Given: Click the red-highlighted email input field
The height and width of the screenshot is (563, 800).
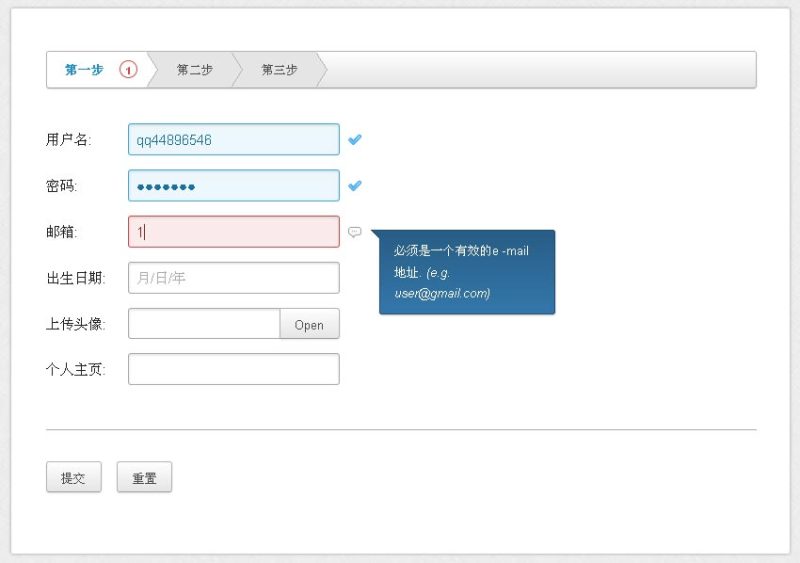Looking at the screenshot, I should pyautogui.click(x=233, y=232).
